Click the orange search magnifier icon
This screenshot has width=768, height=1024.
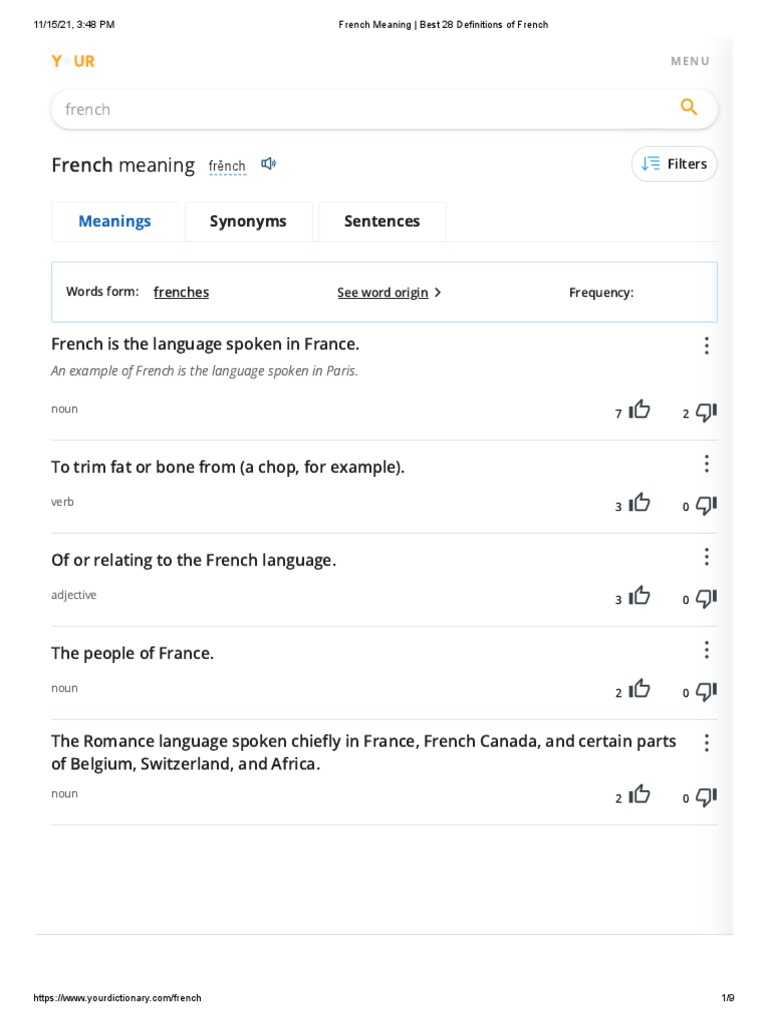click(x=688, y=108)
